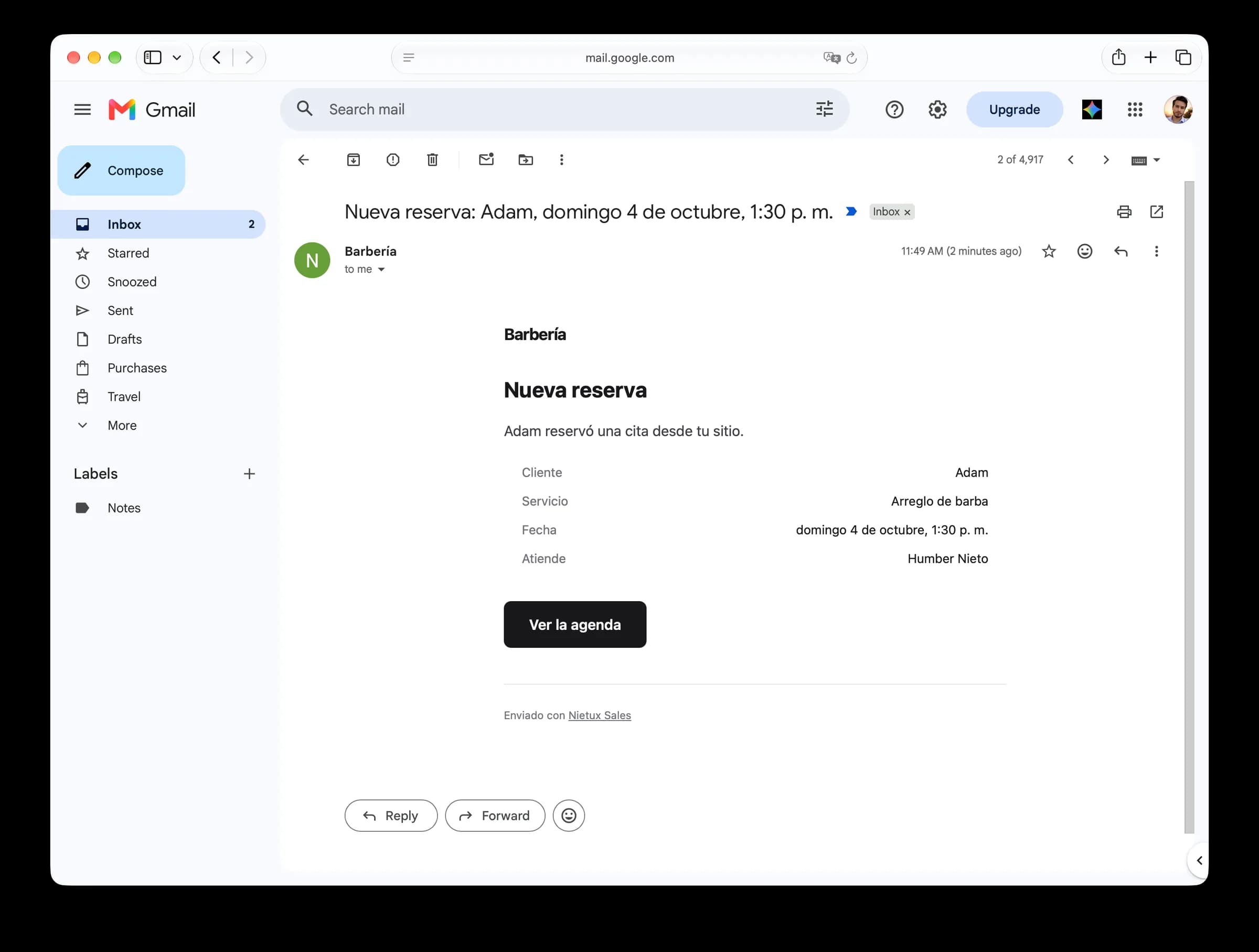Click the Compose button
Viewport: 1259px width, 952px height.
pos(121,170)
